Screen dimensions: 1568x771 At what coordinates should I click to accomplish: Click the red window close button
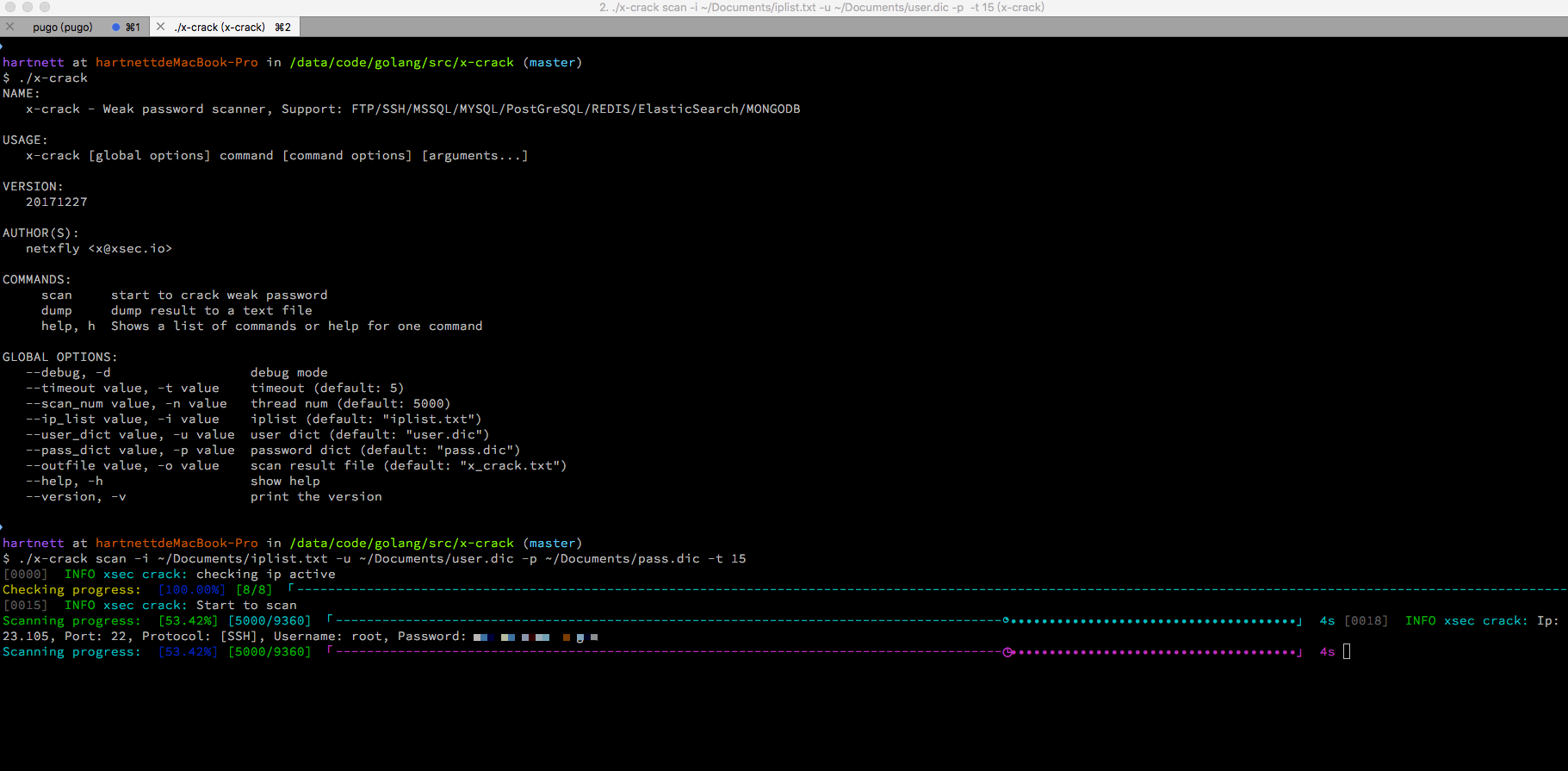11,7
